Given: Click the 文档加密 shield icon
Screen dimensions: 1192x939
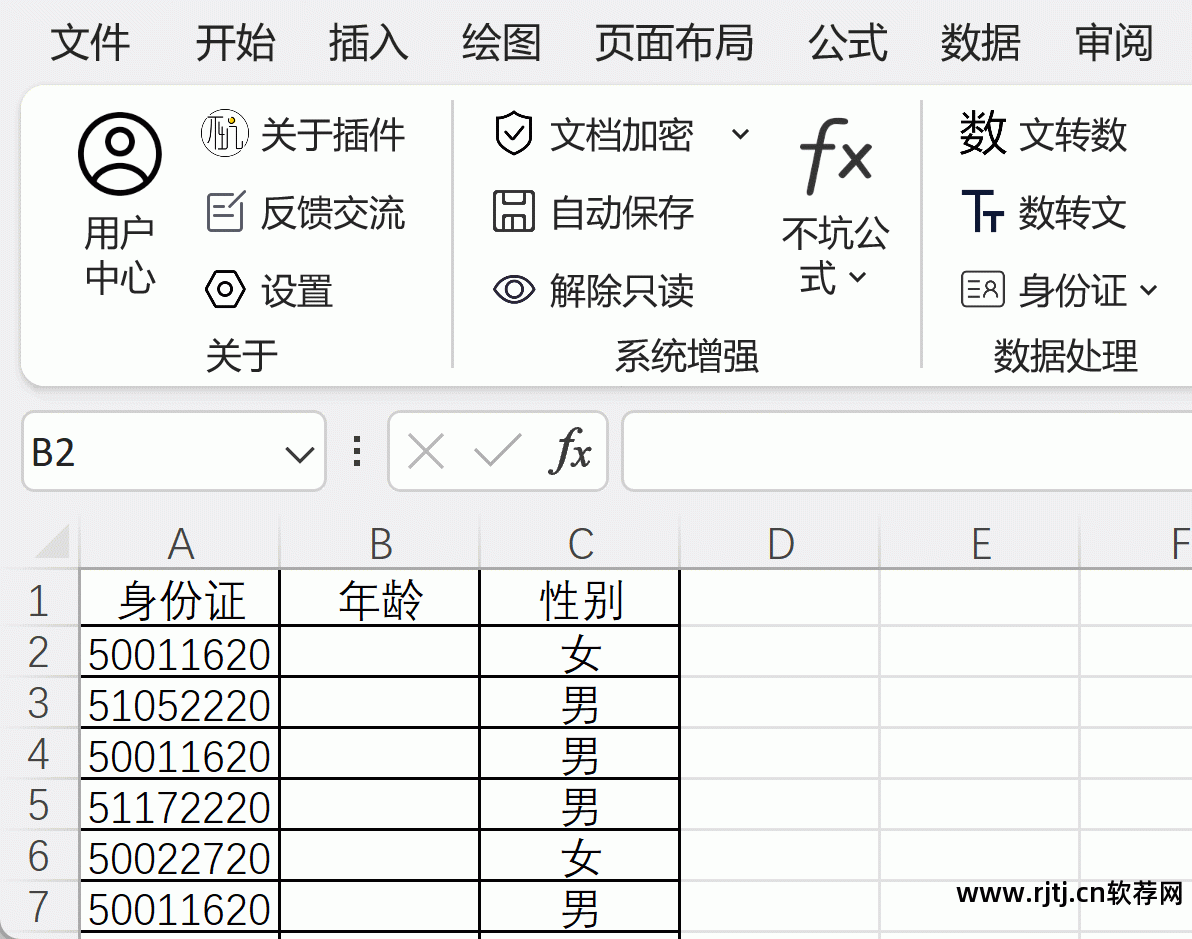Looking at the screenshot, I should click(x=514, y=133).
